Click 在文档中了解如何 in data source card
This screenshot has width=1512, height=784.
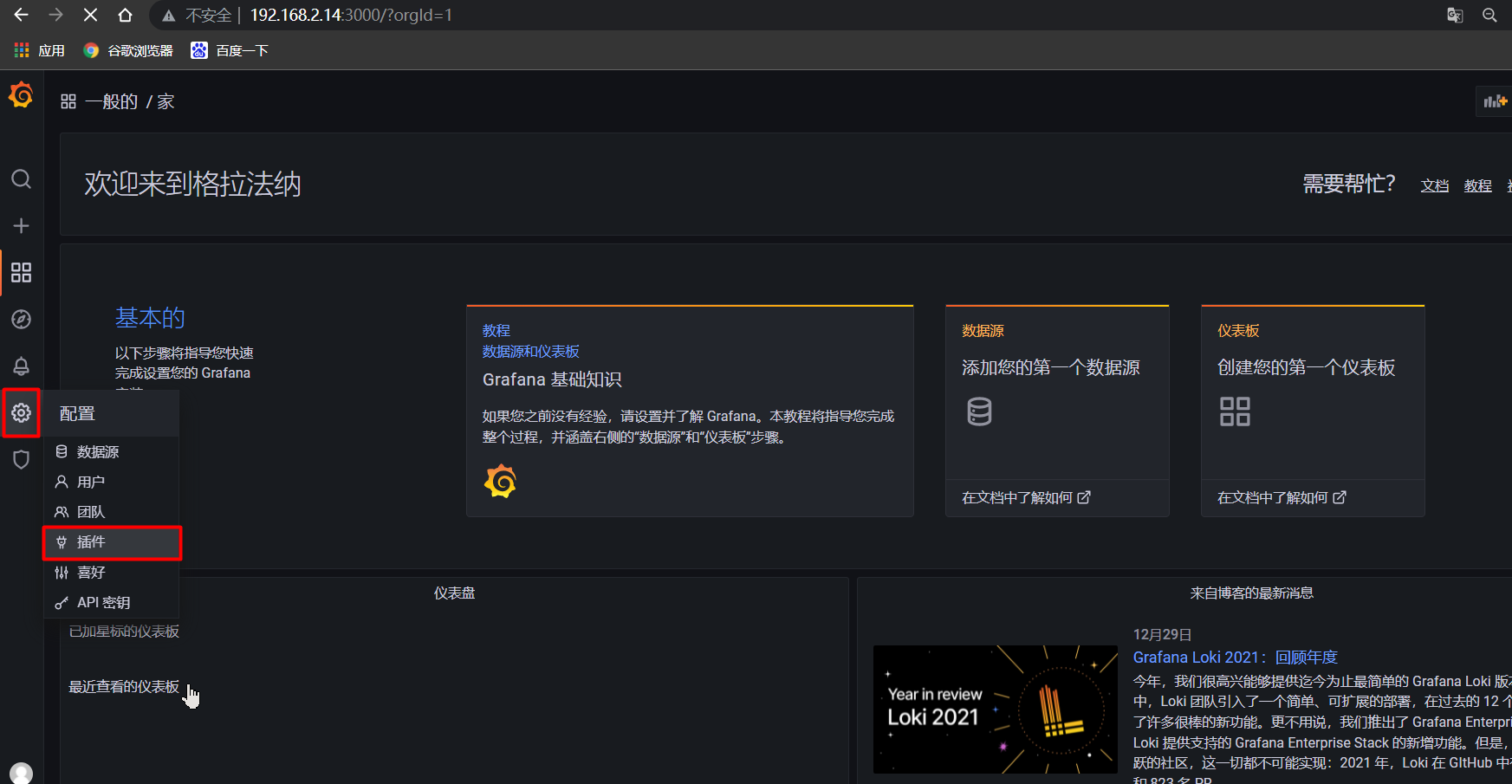tap(1026, 497)
